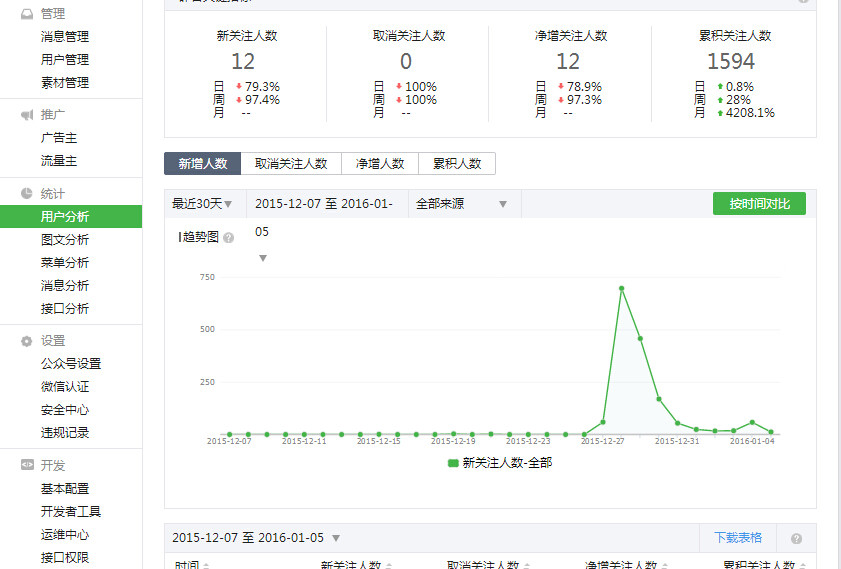Open the date range picker above the chart
This screenshot has width=841, height=569.
[325, 204]
